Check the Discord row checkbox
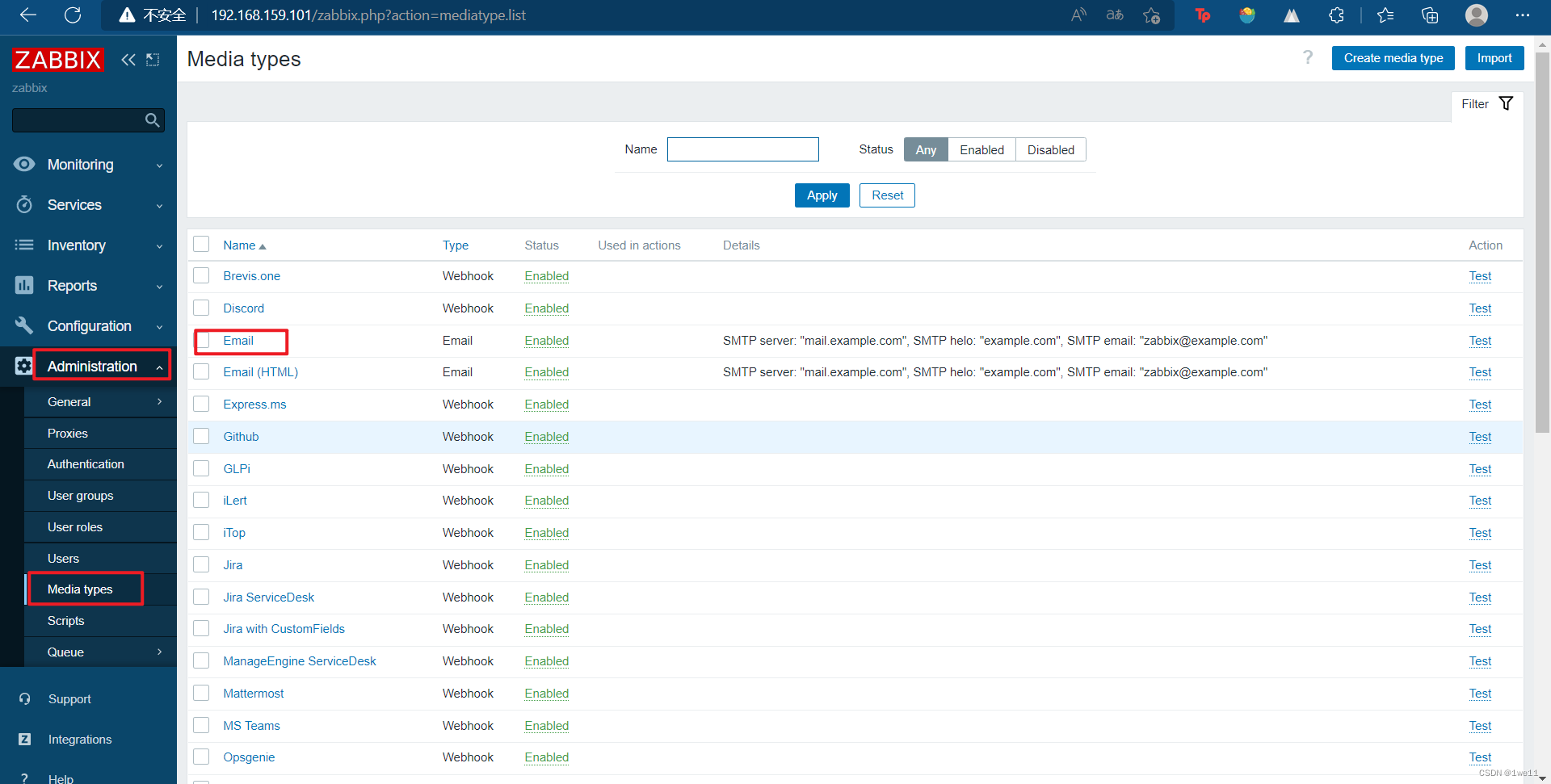The image size is (1551, 784). click(x=201, y=308)
